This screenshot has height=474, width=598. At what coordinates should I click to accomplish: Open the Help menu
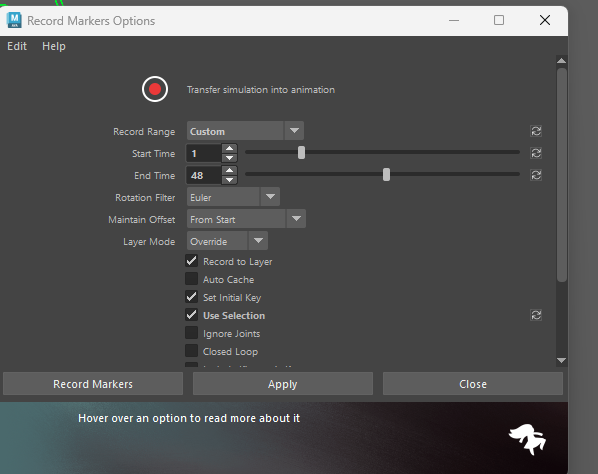tap(54, 46)
